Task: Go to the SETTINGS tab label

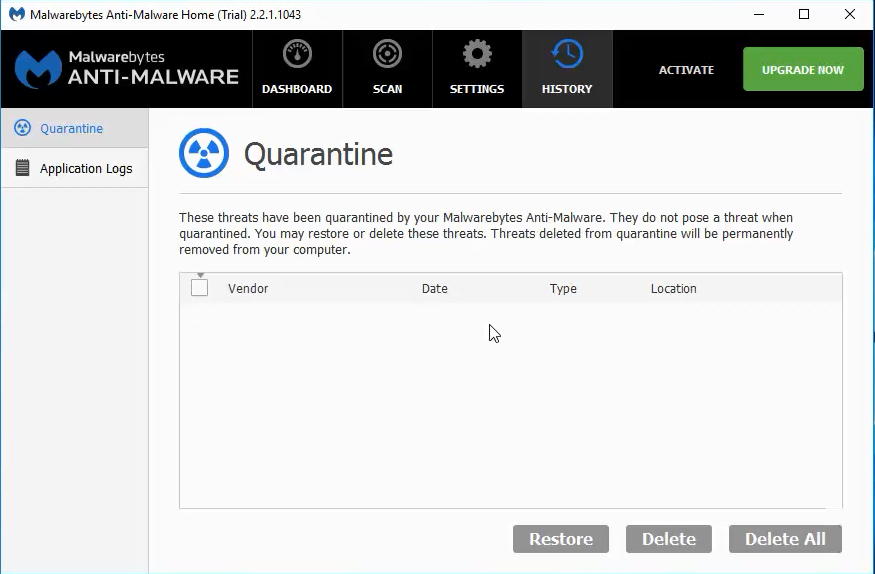Action: pyautogui.click(x=477, y=89)
